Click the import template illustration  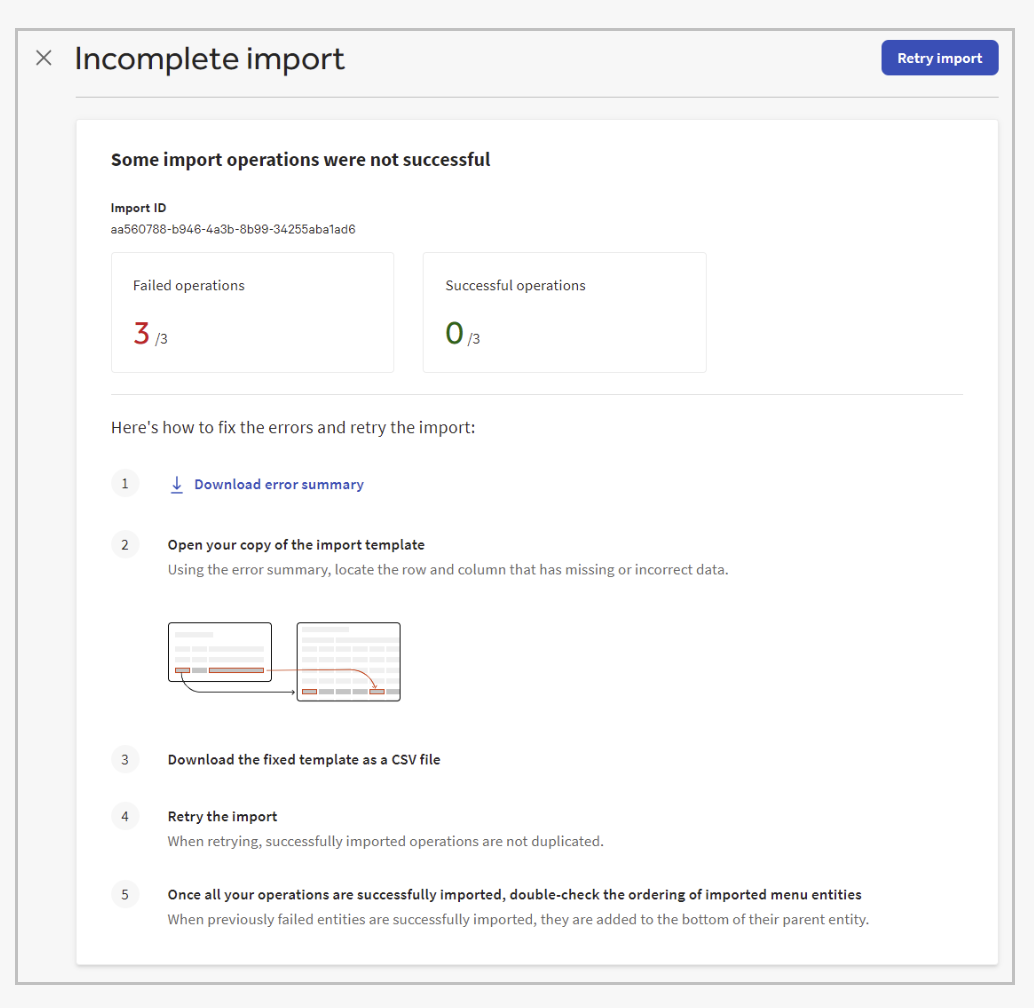(284, 661)
